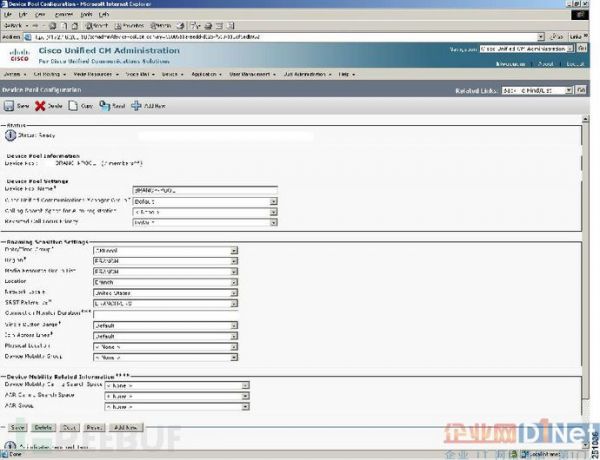Open Device Mobility Calling Search Space dropdown
Image resolution: width=600 pixels, height=460 pixels.
tap(177, 385)
